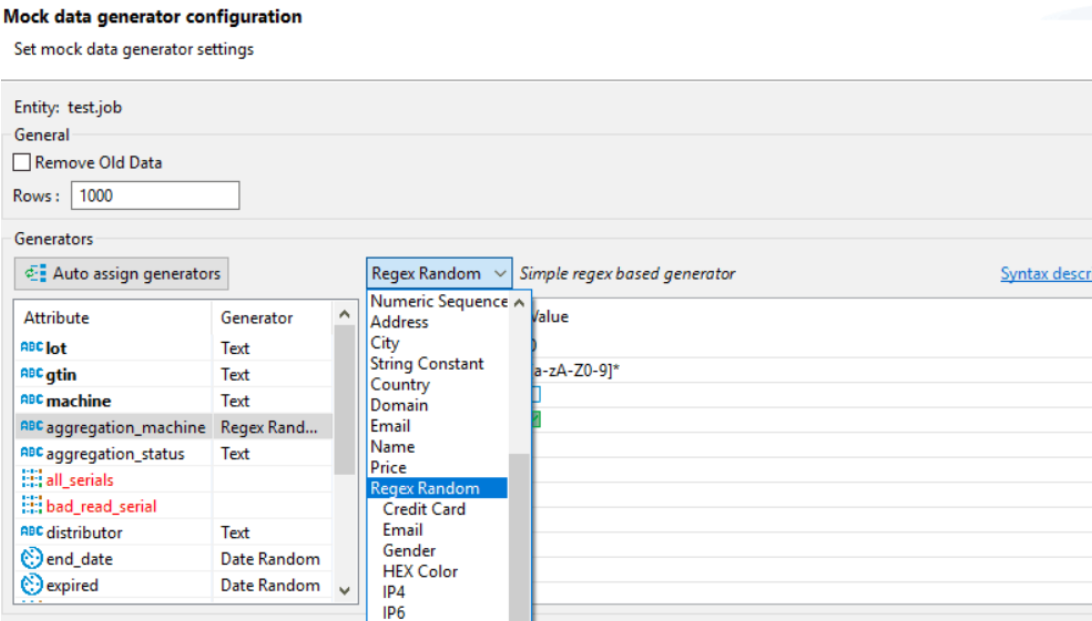The image size is (1092, 621).
Task: Open the Syntax description link
Action: pyautogui.click(x=1045, y=273)
